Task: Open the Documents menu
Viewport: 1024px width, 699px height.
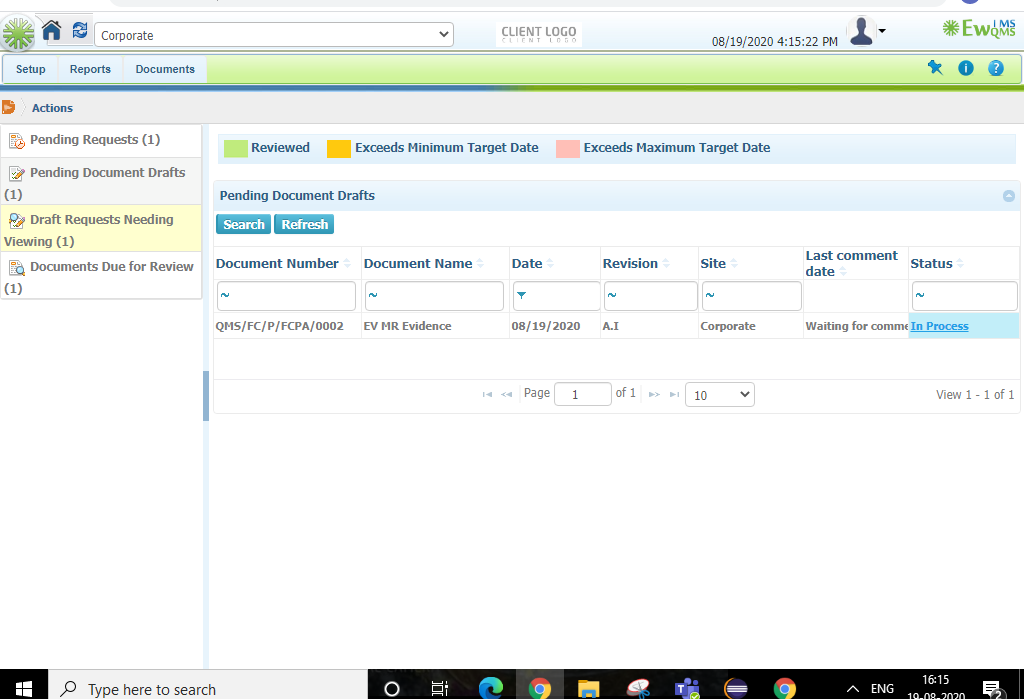Action: point(165,69)
